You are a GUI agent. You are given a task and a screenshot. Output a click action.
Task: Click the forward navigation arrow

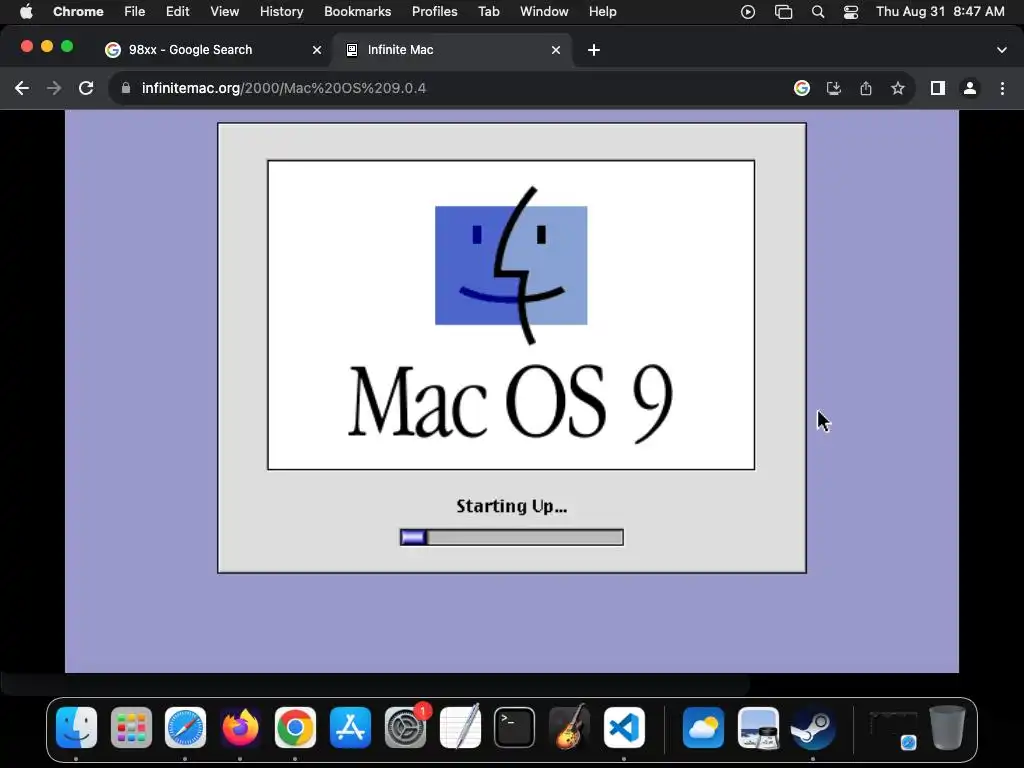click(54, 88)
